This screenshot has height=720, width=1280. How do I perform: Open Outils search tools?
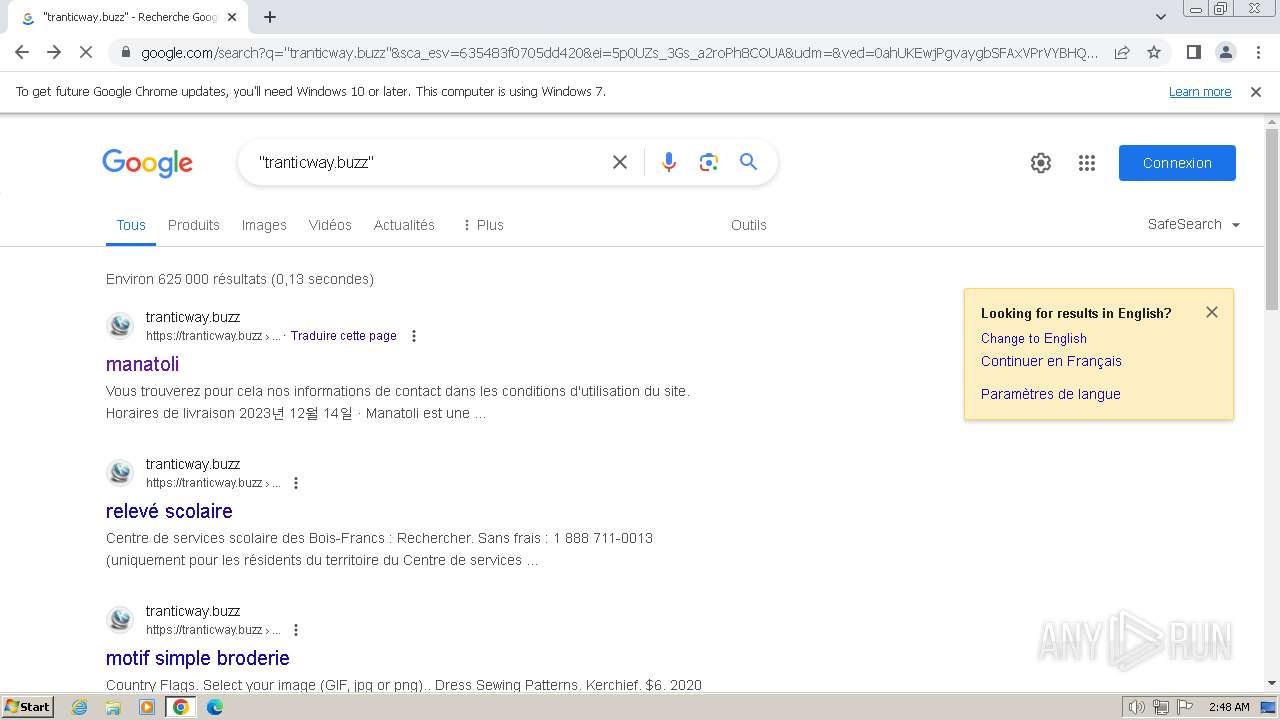(x=749, y=225)
